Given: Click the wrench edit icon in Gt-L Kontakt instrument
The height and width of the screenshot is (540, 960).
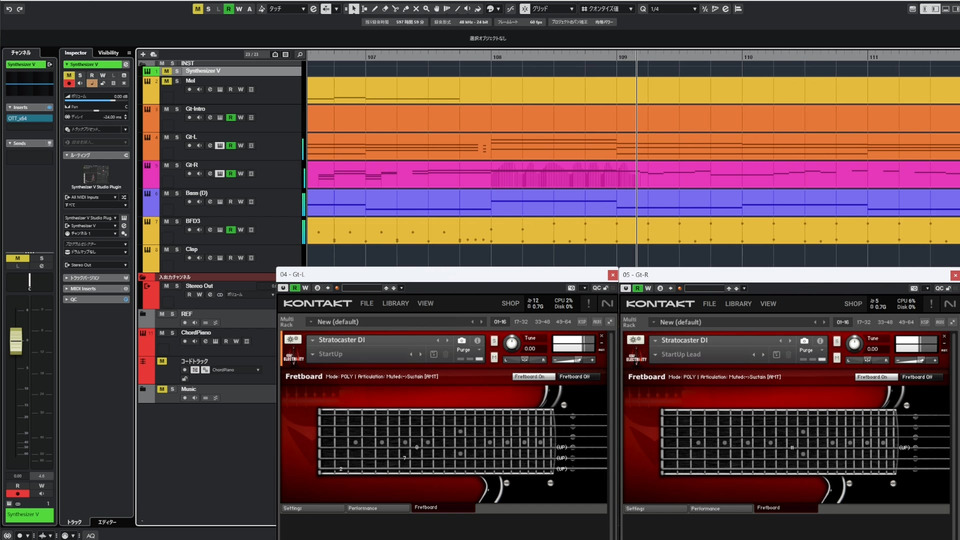Looking at the screenshot, I should pyautogui.click(x=292, y=340).
